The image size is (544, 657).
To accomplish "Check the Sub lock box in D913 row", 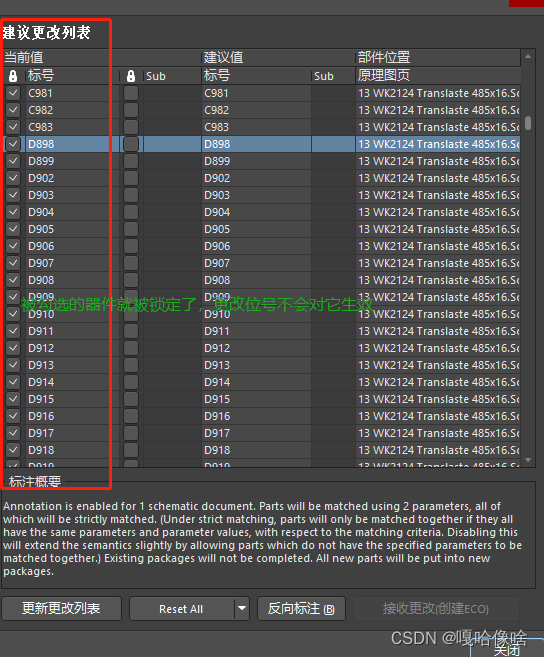I will (x=131, y=365).
